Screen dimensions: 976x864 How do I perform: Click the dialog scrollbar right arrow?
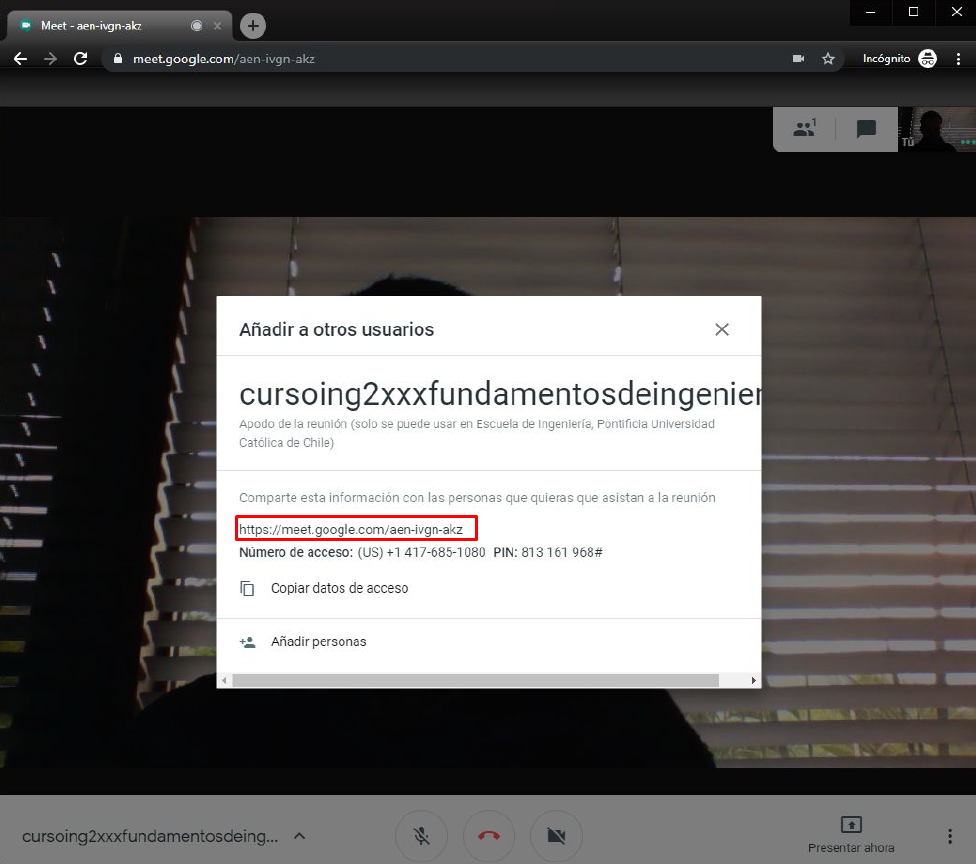(753, 680)
